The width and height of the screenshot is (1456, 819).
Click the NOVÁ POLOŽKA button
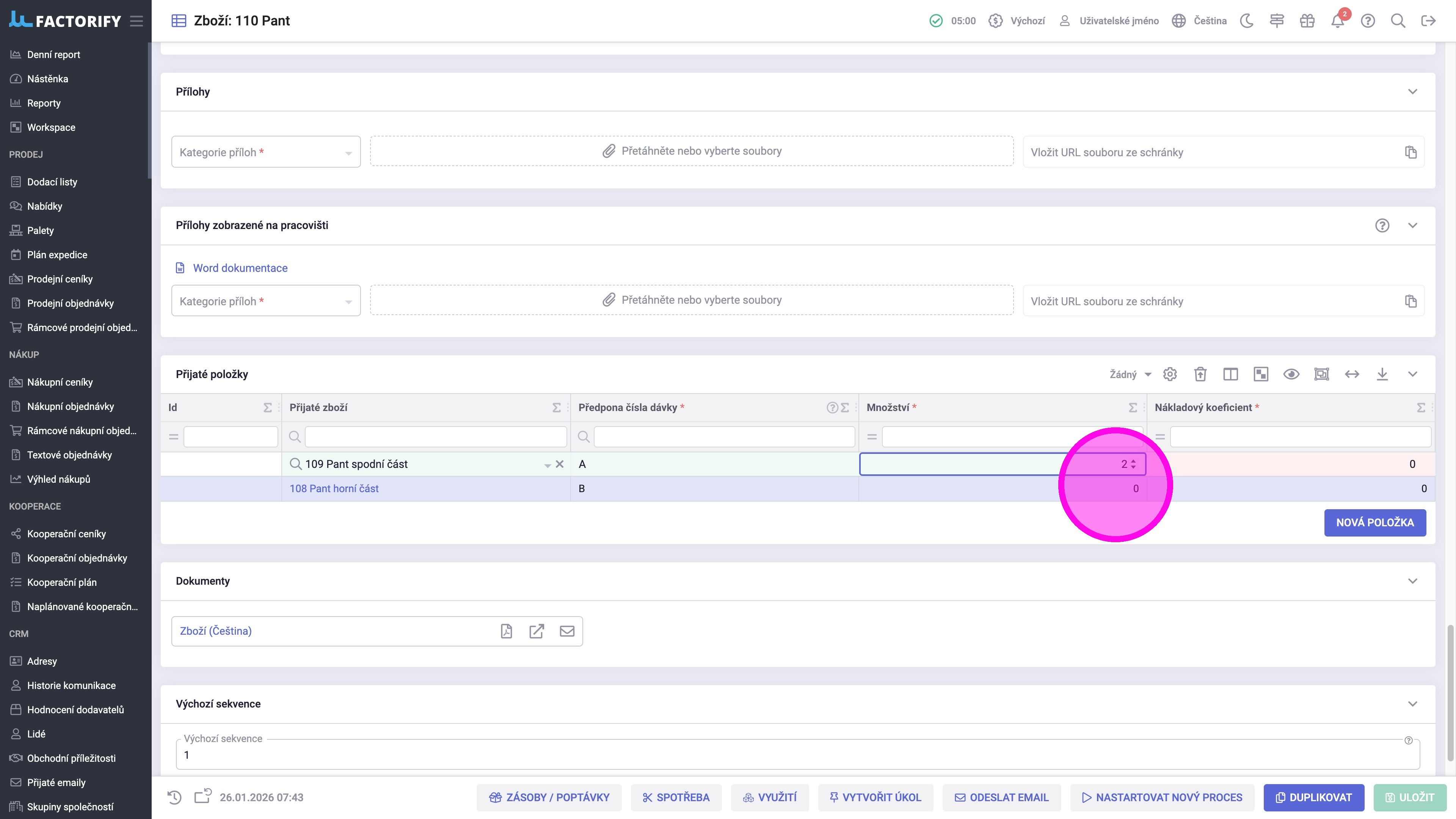click(x=1374, y=523)
